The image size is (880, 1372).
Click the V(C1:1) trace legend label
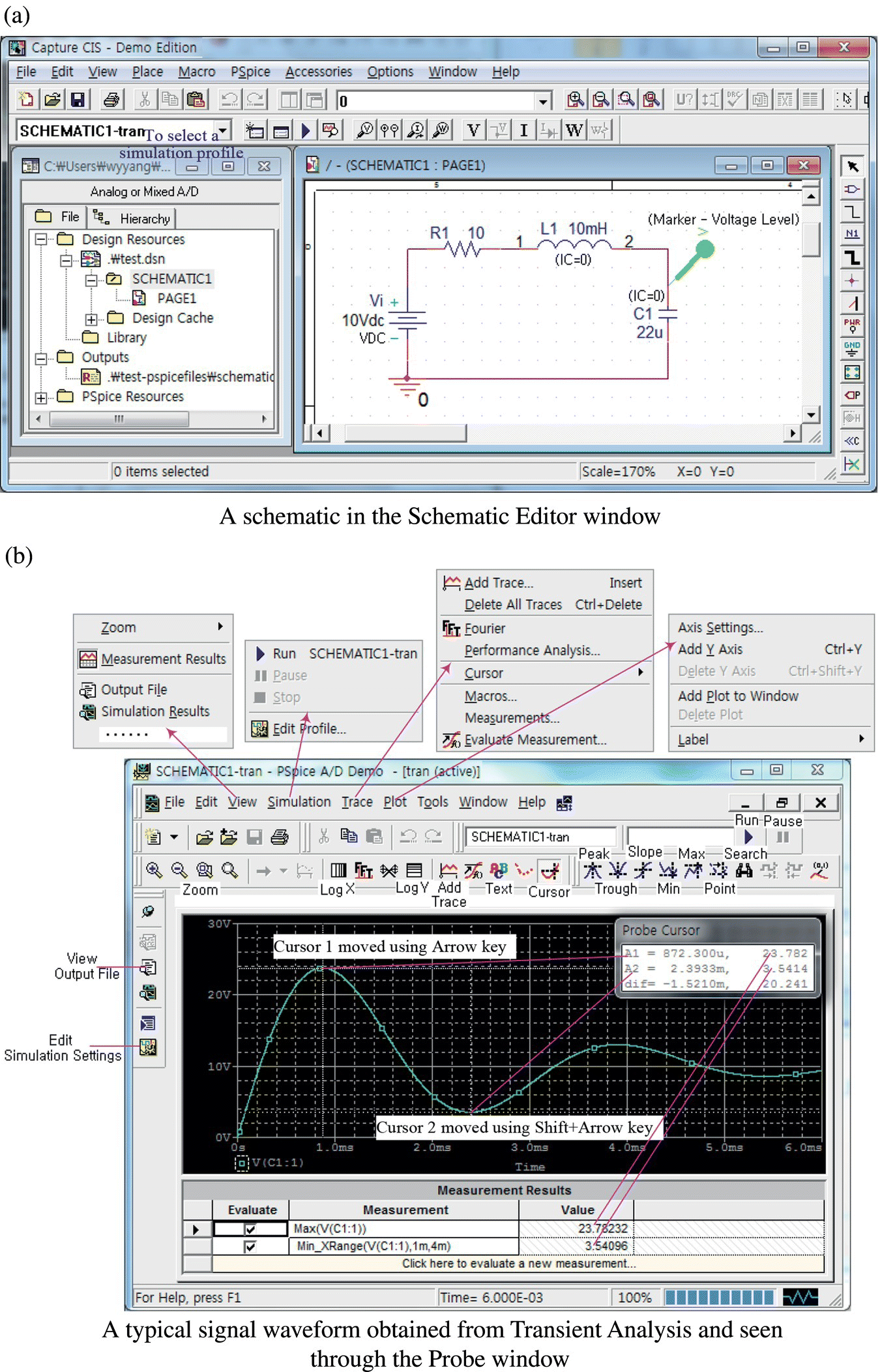278,1162
